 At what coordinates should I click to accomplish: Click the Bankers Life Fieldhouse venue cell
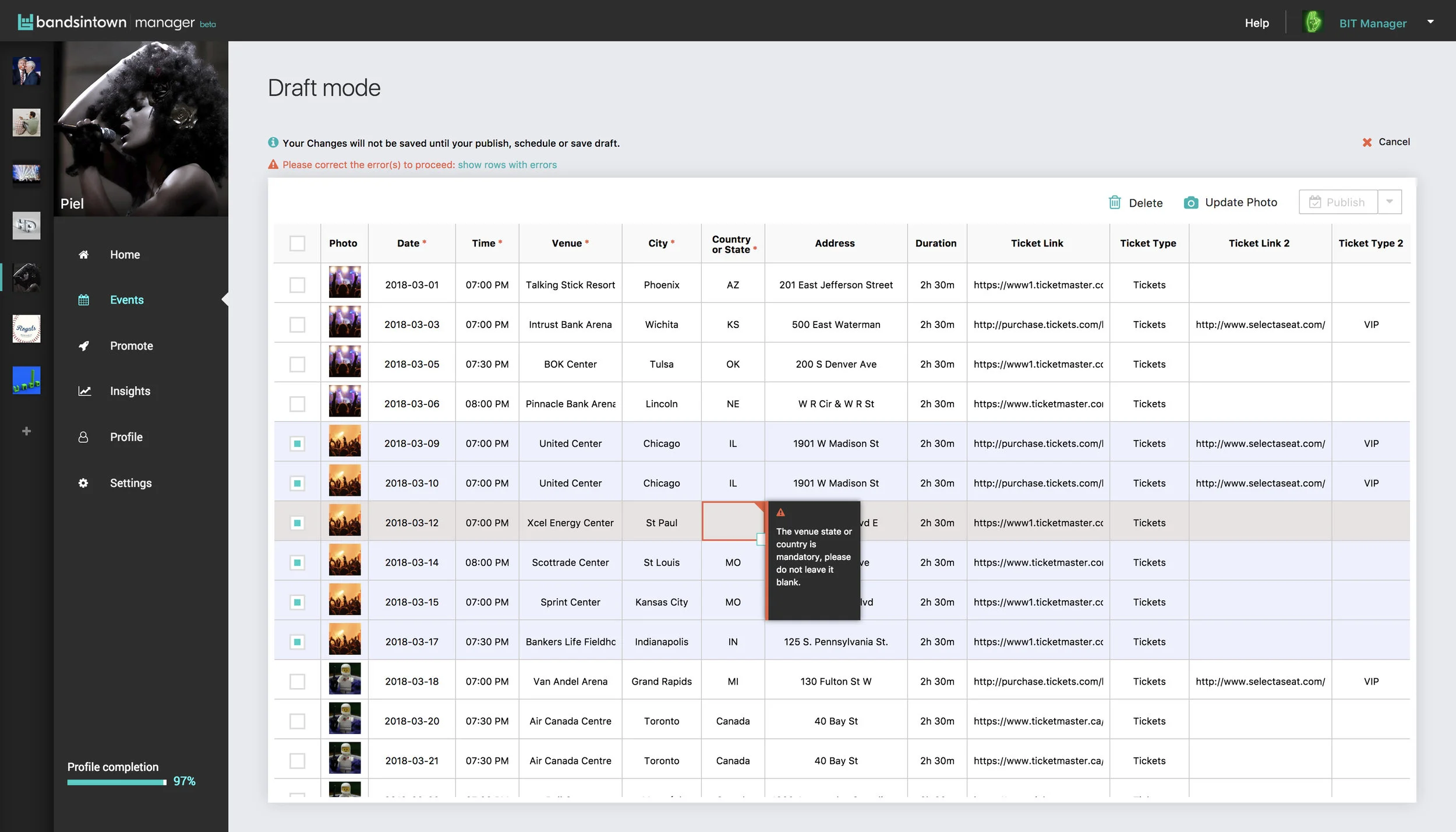click(x=570, y=641)
